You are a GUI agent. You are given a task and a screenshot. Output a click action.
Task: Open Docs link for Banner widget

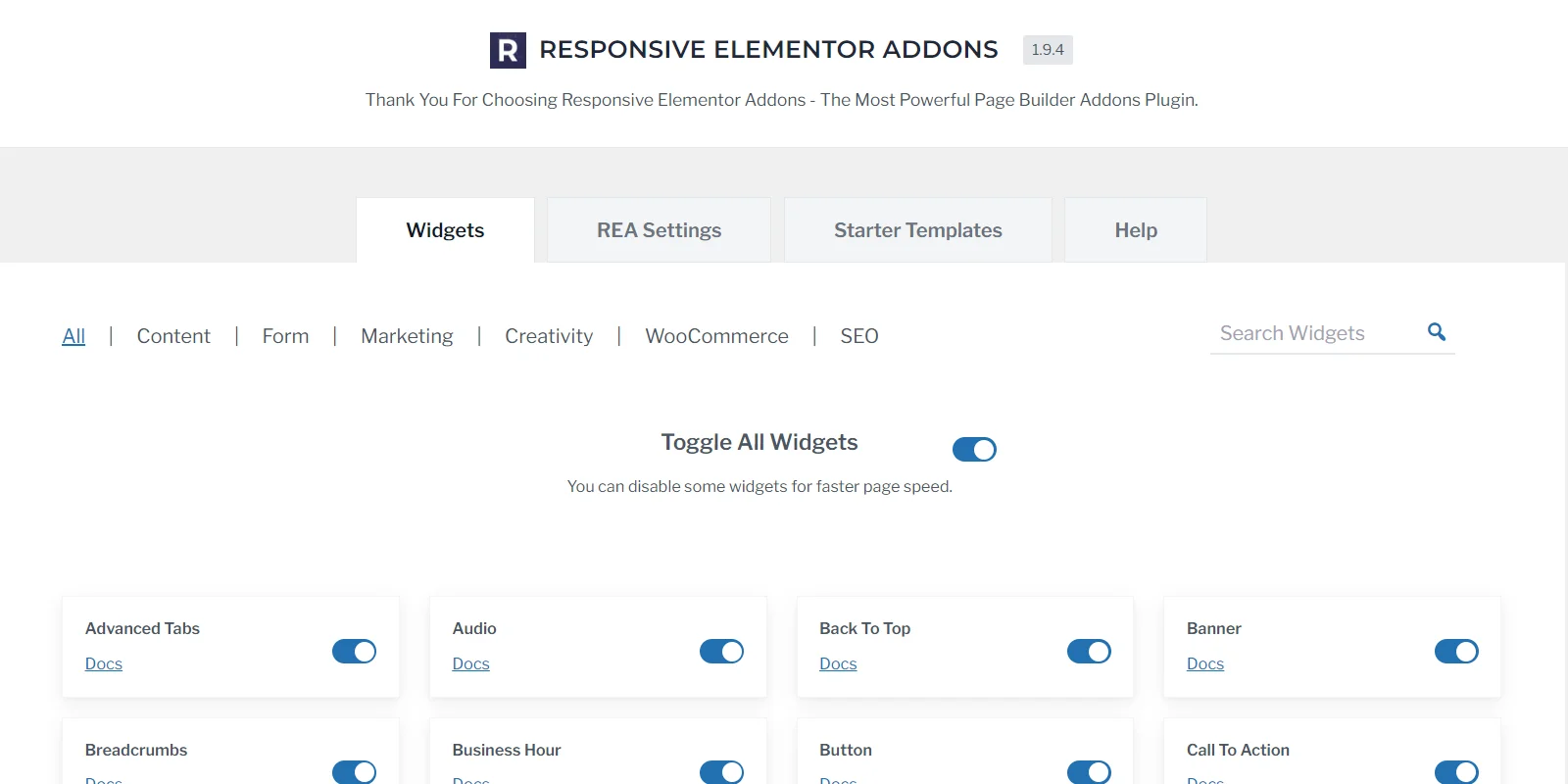pos(1205,663)
